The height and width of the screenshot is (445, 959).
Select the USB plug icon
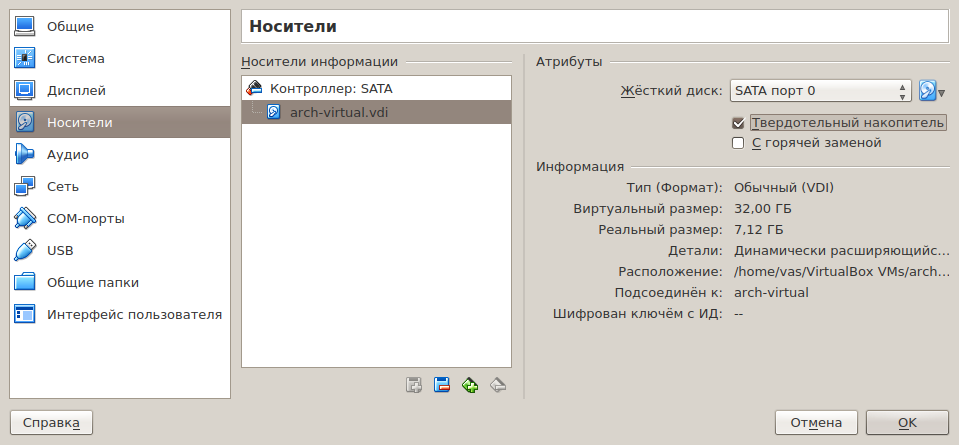point(25,251)
